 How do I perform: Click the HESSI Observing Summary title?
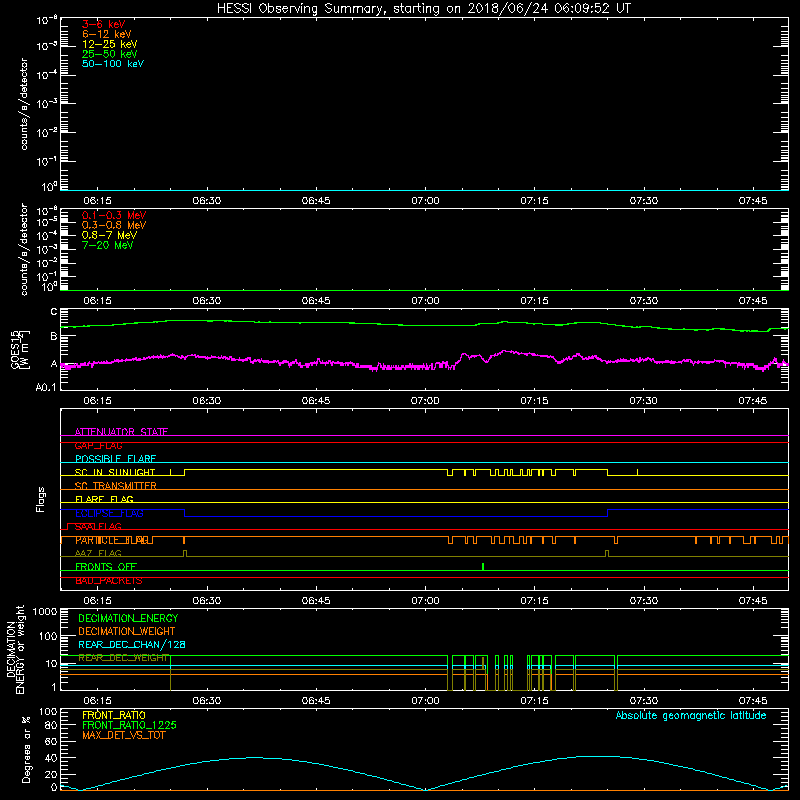(x=423, y=8)
